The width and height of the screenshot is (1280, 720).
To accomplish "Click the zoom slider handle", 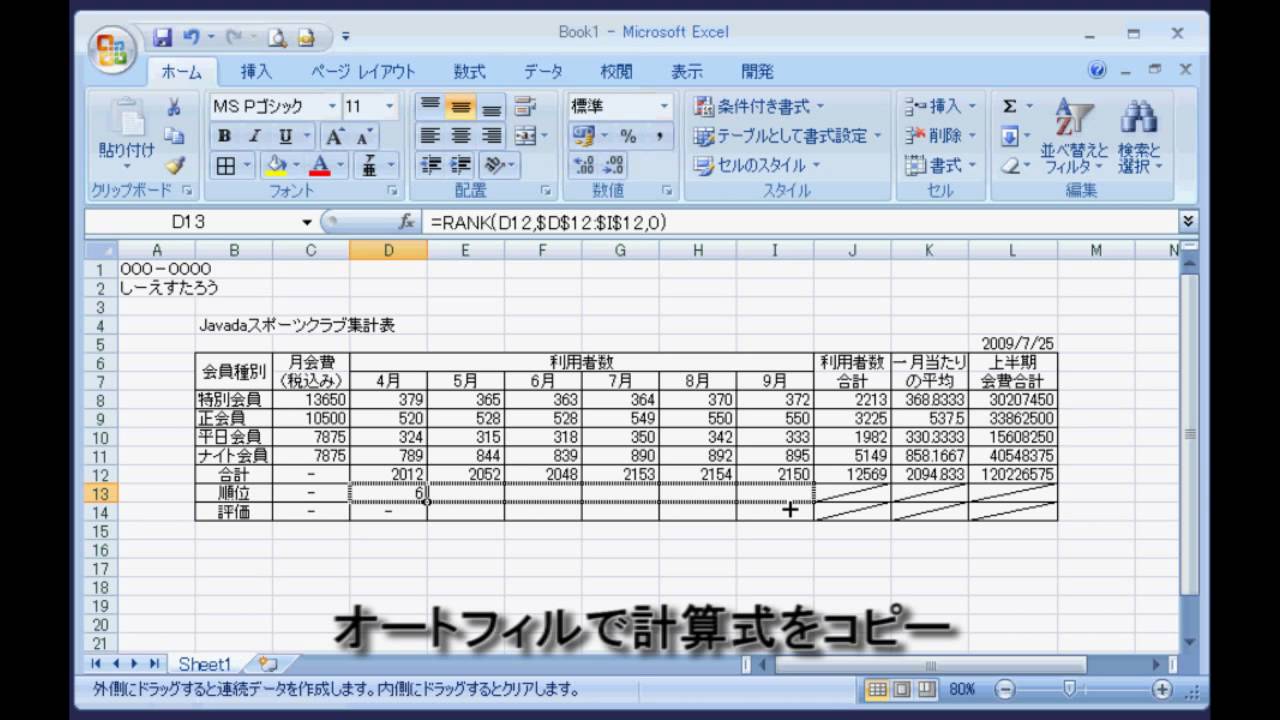I will [1070, 689].
